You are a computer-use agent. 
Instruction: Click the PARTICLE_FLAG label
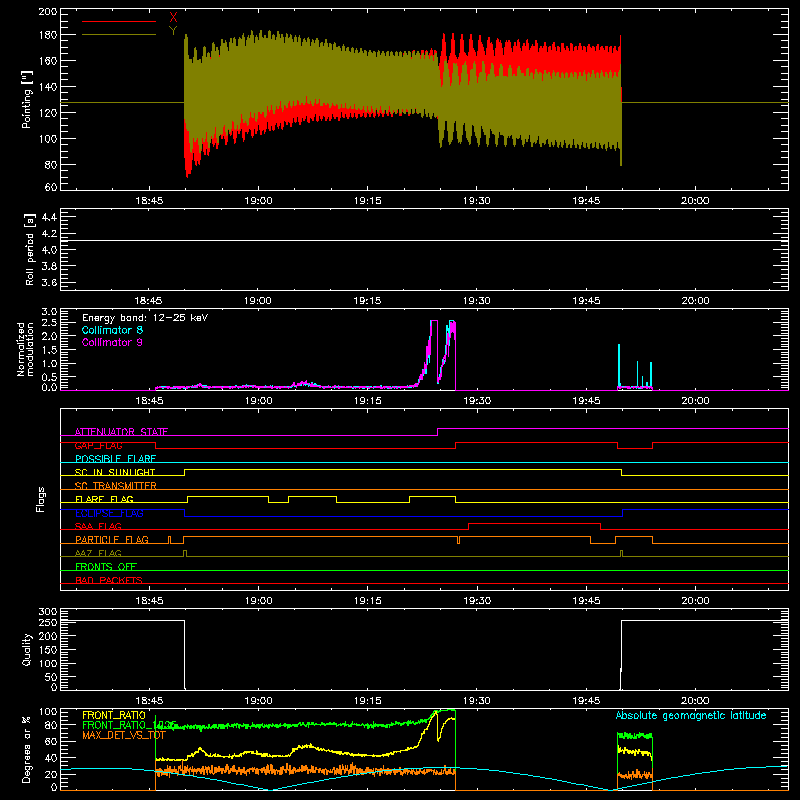112,539
